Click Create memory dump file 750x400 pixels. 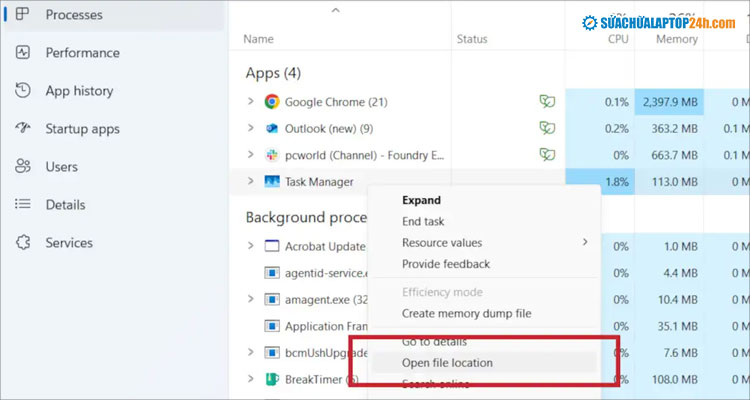pos(466,314)
